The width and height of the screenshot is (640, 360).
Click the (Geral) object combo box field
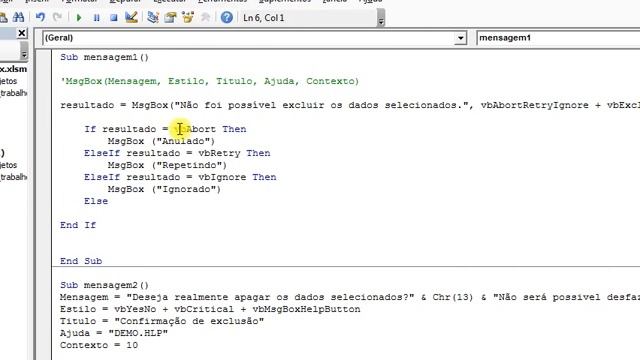254,38
